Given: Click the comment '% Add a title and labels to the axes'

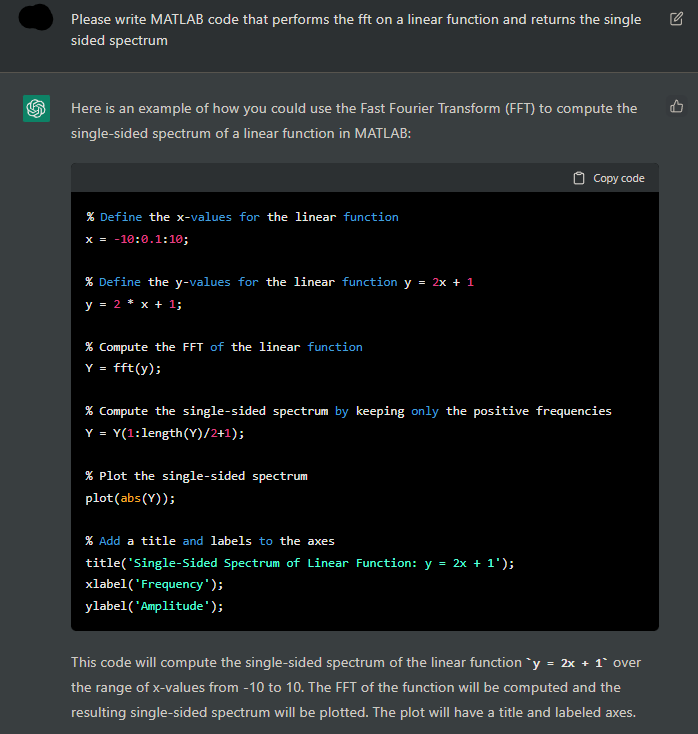Looking at the screenshot, I should [210, 541].
